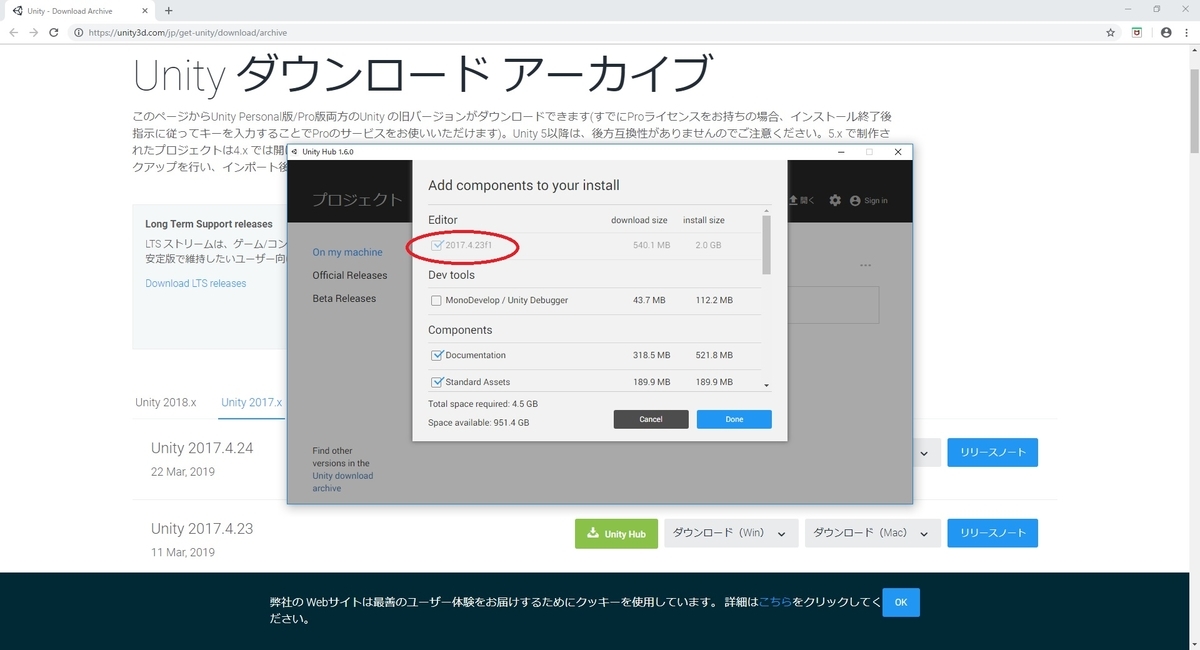Tick the MonoDevelop / Unity Debugger checkbox
The image size is (1200, 650).
click(436, 301)
